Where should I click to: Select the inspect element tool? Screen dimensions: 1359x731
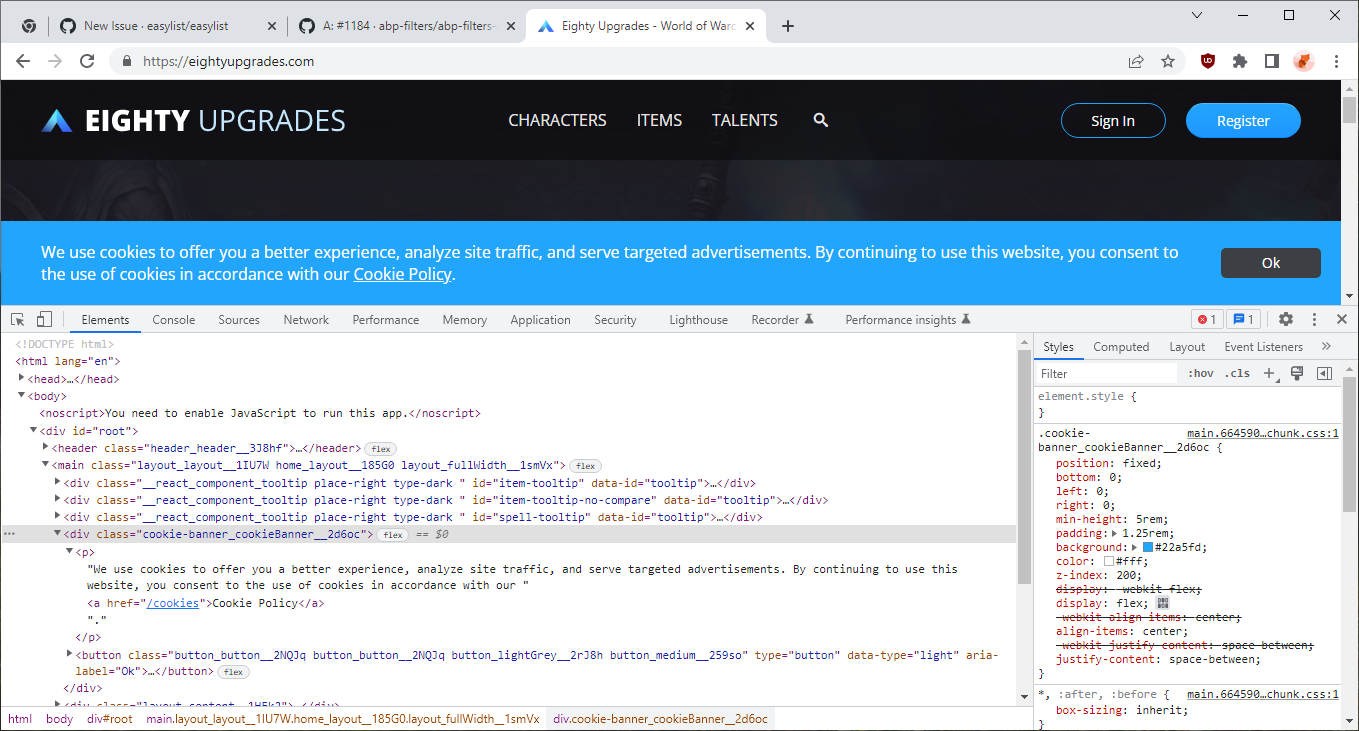pyautogui.click(x=16, y=318)
